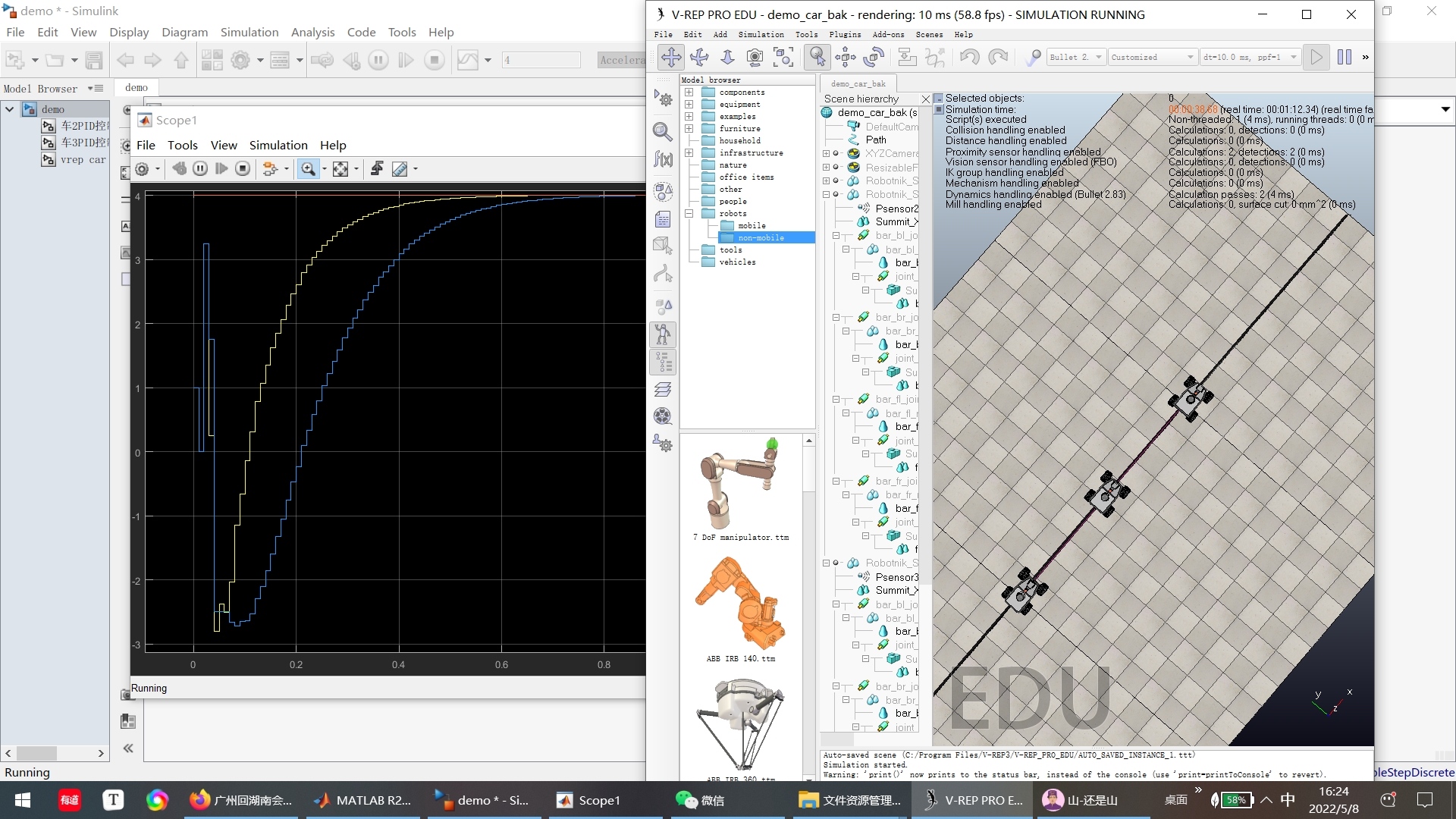Expand the components folder in Model browser
Image resolution: width=1456 pixels, height=819 pixels.
689,92
